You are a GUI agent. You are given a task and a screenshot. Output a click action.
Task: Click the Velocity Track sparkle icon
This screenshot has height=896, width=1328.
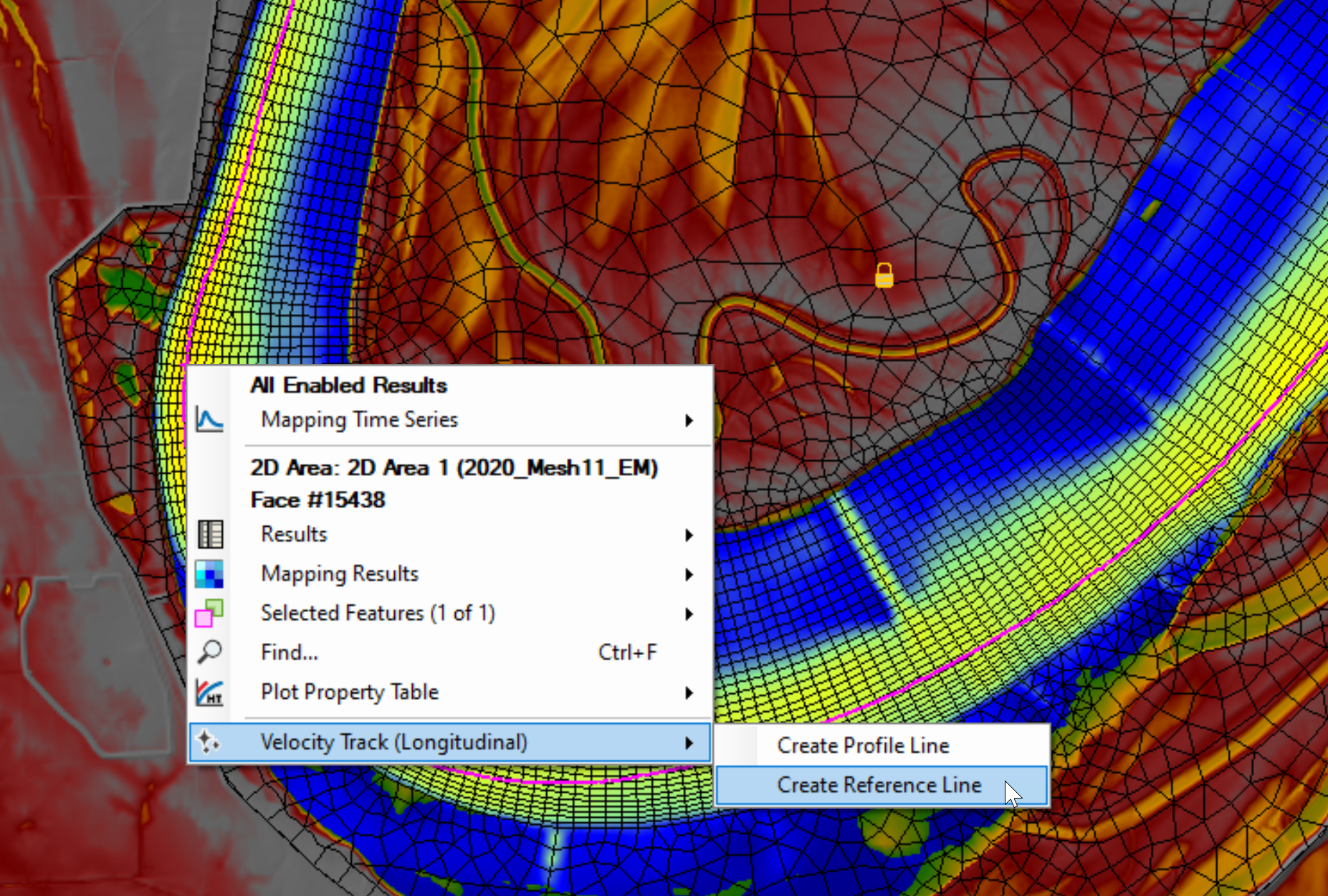tap(209, 742)
